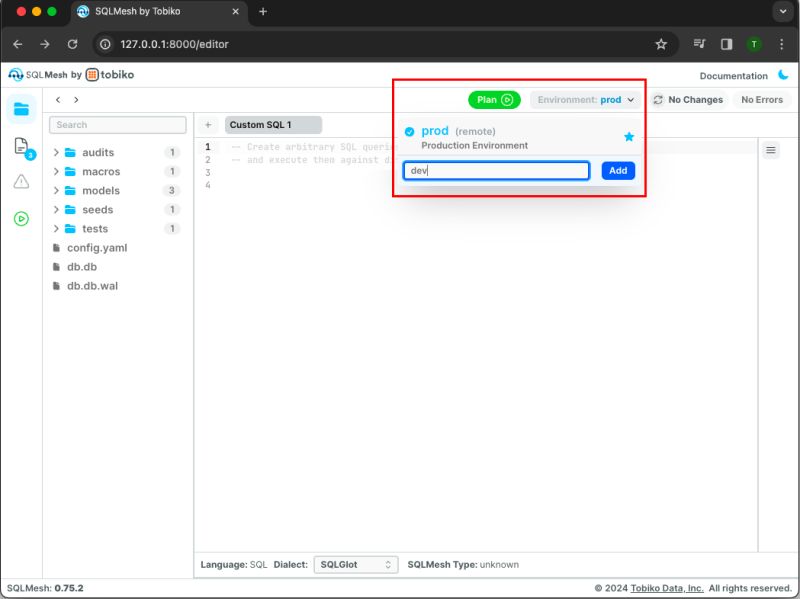Open the editor hamburger menu icon
Screen dimensions: 800x599
point(769,149)
